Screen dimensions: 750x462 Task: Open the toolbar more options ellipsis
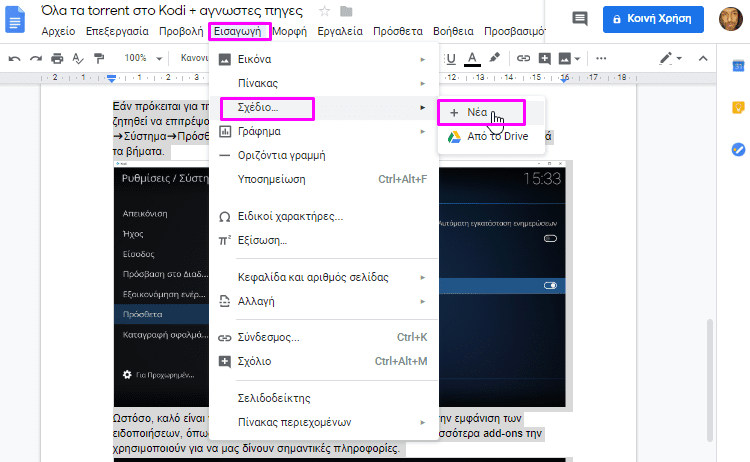601,58
